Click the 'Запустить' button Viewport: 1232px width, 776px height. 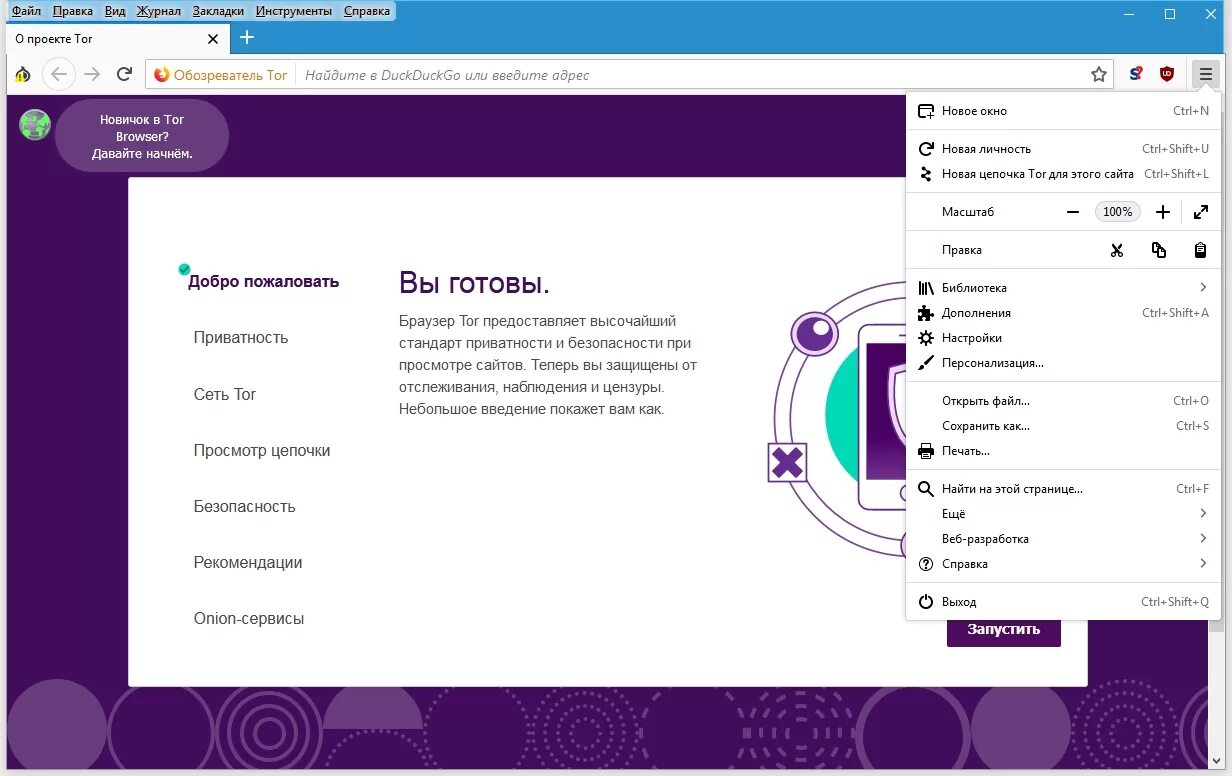point(1004,630)
